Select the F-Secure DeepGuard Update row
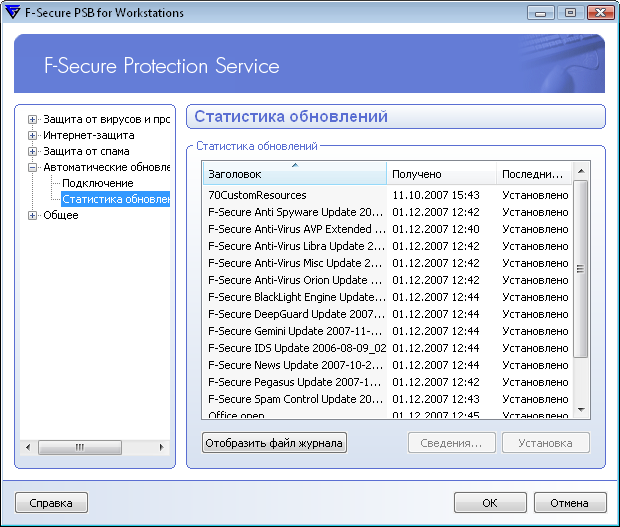This screenshot has height=527, width=620. (x=388, y=314)
